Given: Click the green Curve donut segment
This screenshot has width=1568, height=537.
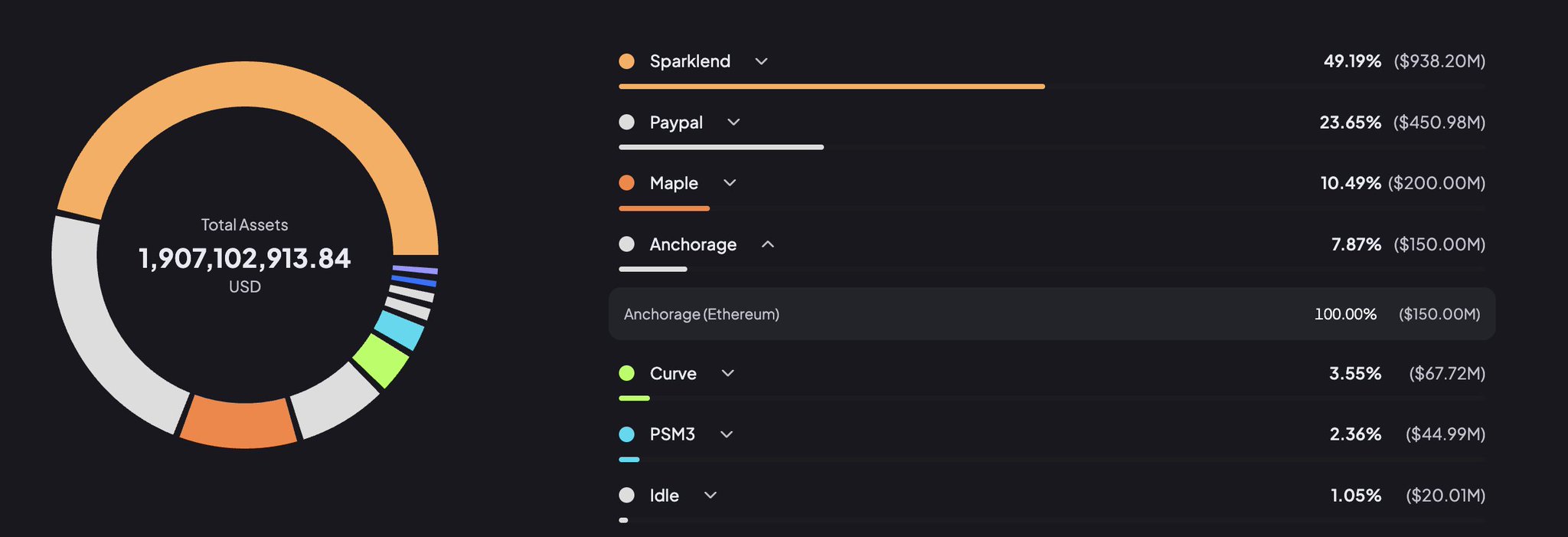Looking at the screenshot, I should click(x=381, y=360).
